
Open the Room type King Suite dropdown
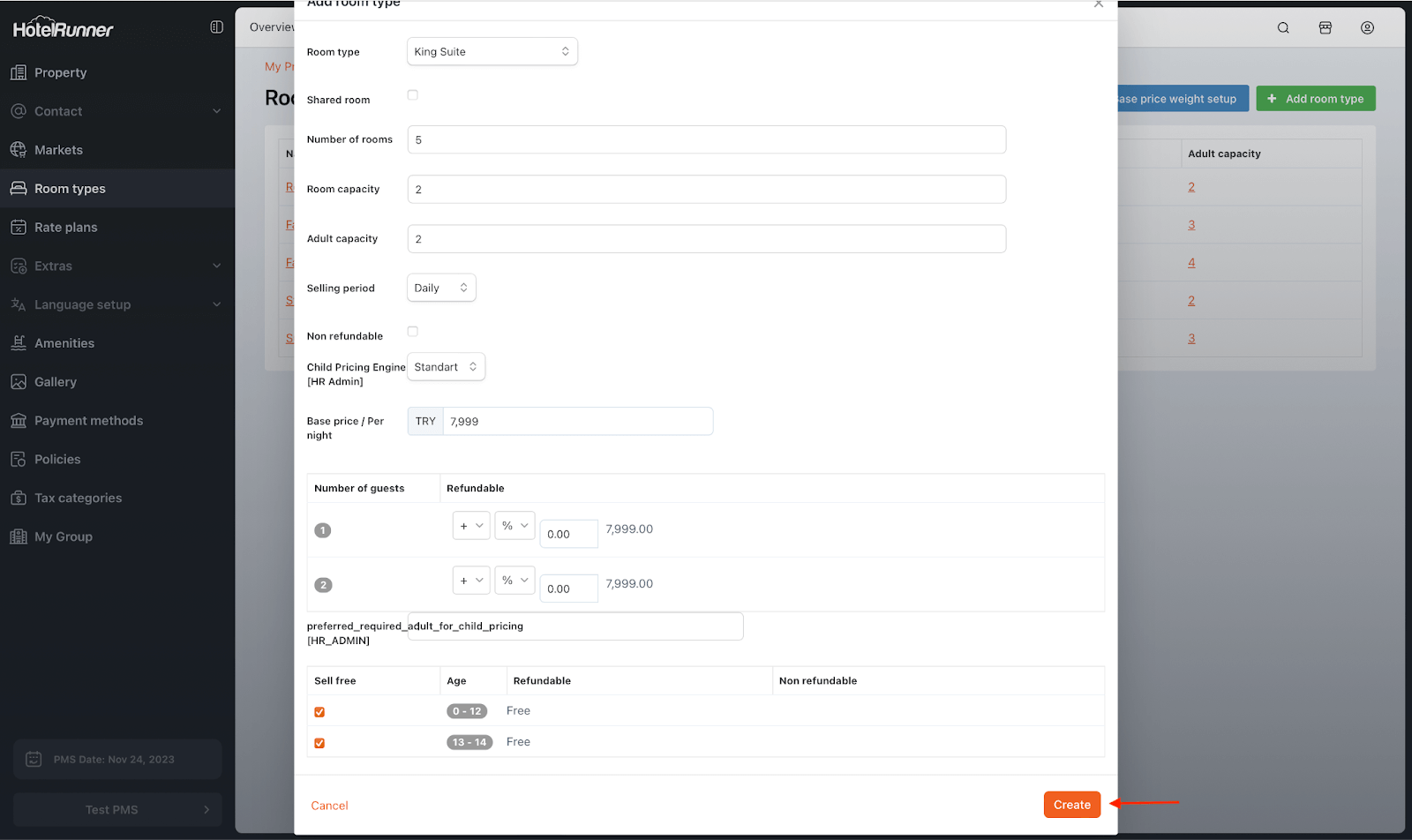492,52
